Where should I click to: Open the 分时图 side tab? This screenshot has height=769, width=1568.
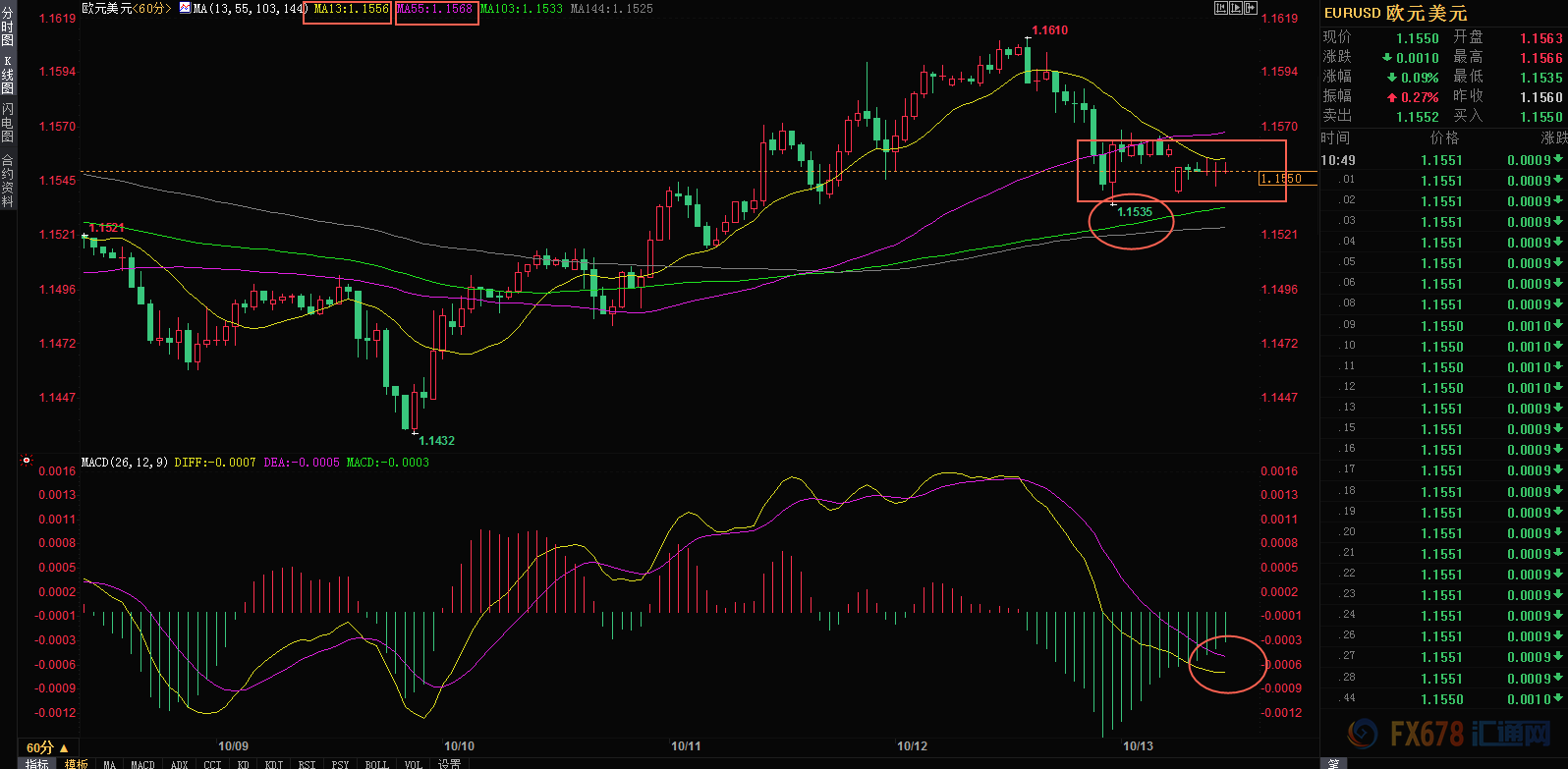pos(8,27)
